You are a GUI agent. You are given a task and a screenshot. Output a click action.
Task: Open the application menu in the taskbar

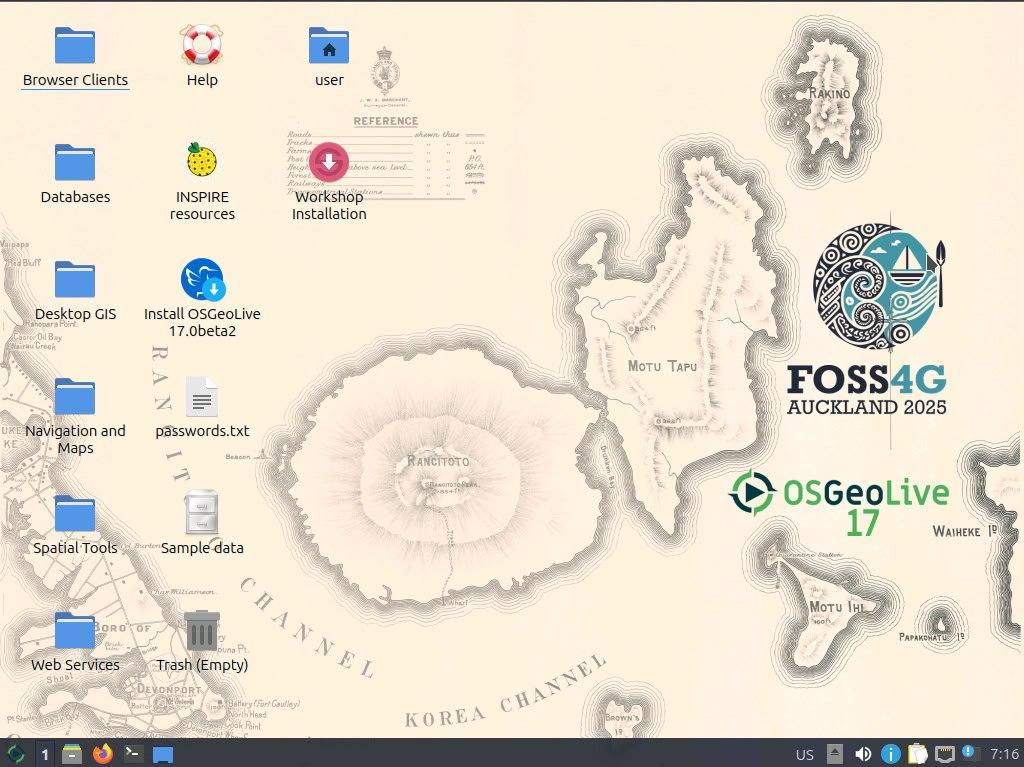(x=15, y=754)
